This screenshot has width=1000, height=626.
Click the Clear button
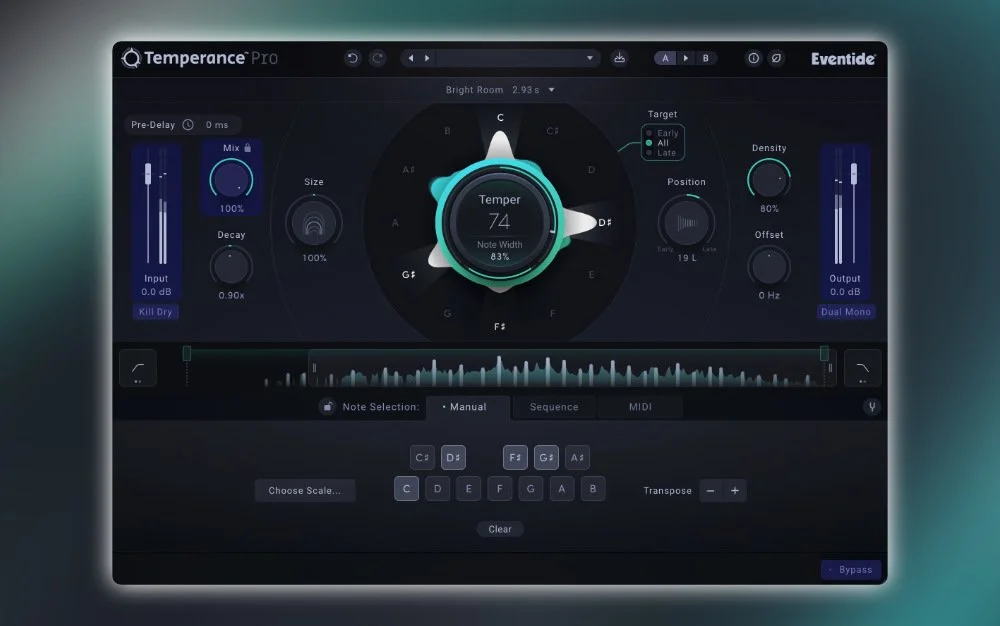500,529
